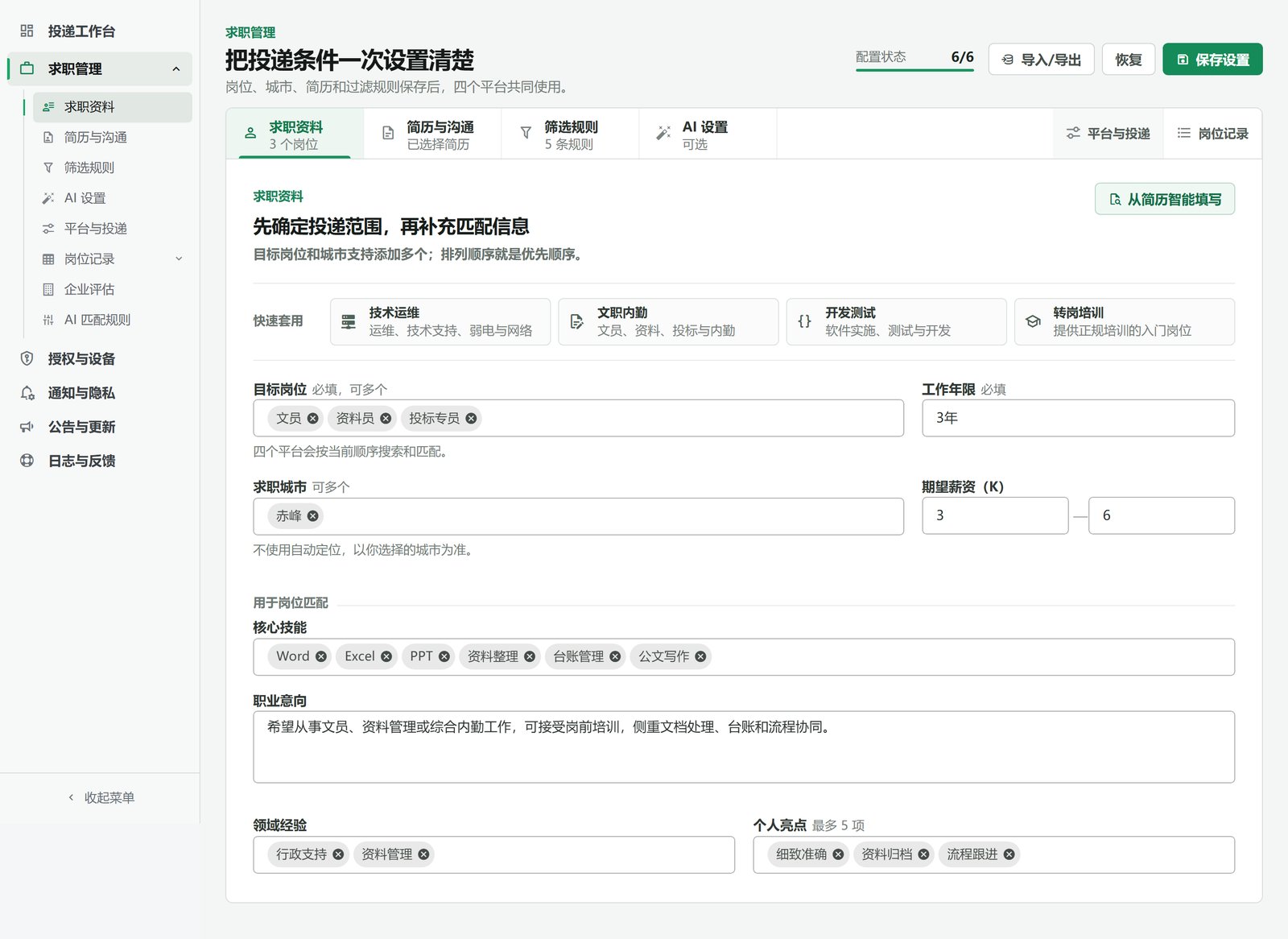Viewport: 1288px width, 939px height.
Task: Click the maximum salary field showing 6
Action: click(x=1162, y=515)
